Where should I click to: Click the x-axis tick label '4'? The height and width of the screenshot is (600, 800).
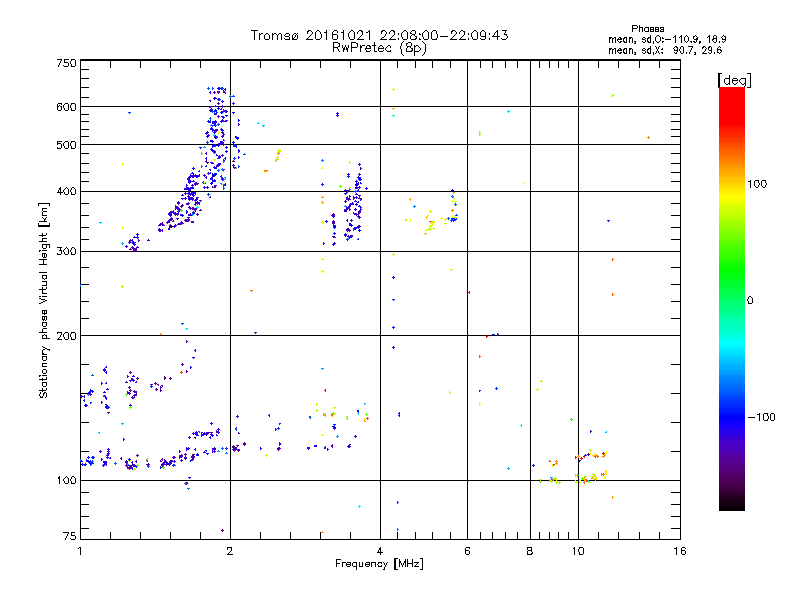point(380,551)
